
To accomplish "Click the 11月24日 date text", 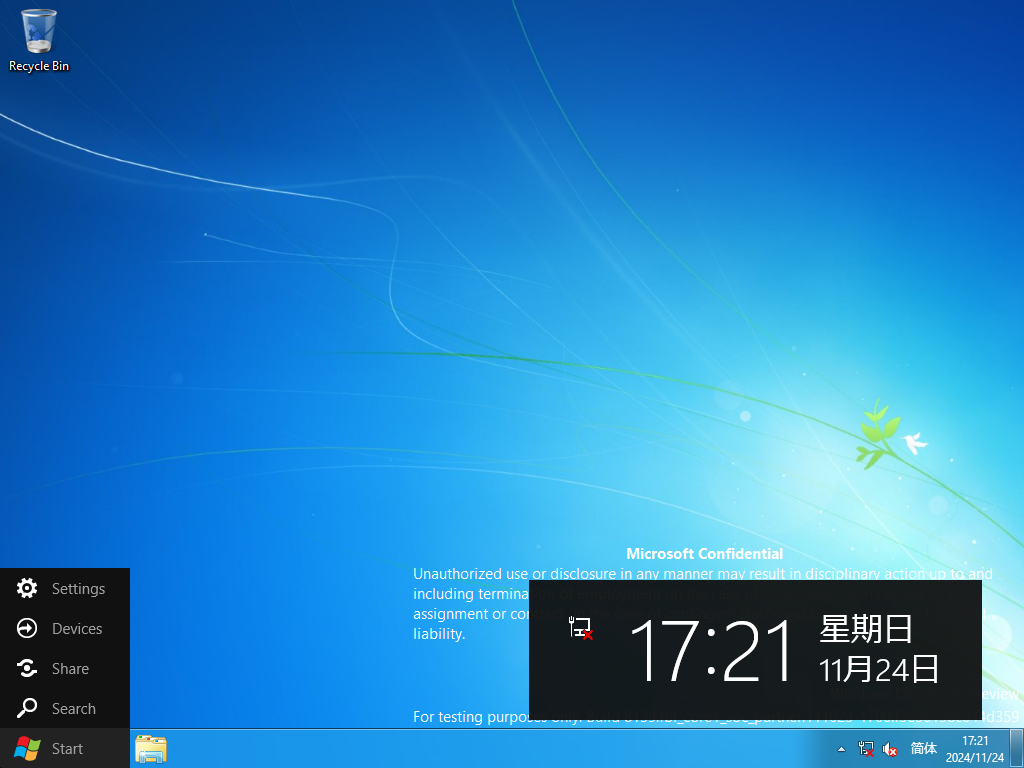I will 878,669.
